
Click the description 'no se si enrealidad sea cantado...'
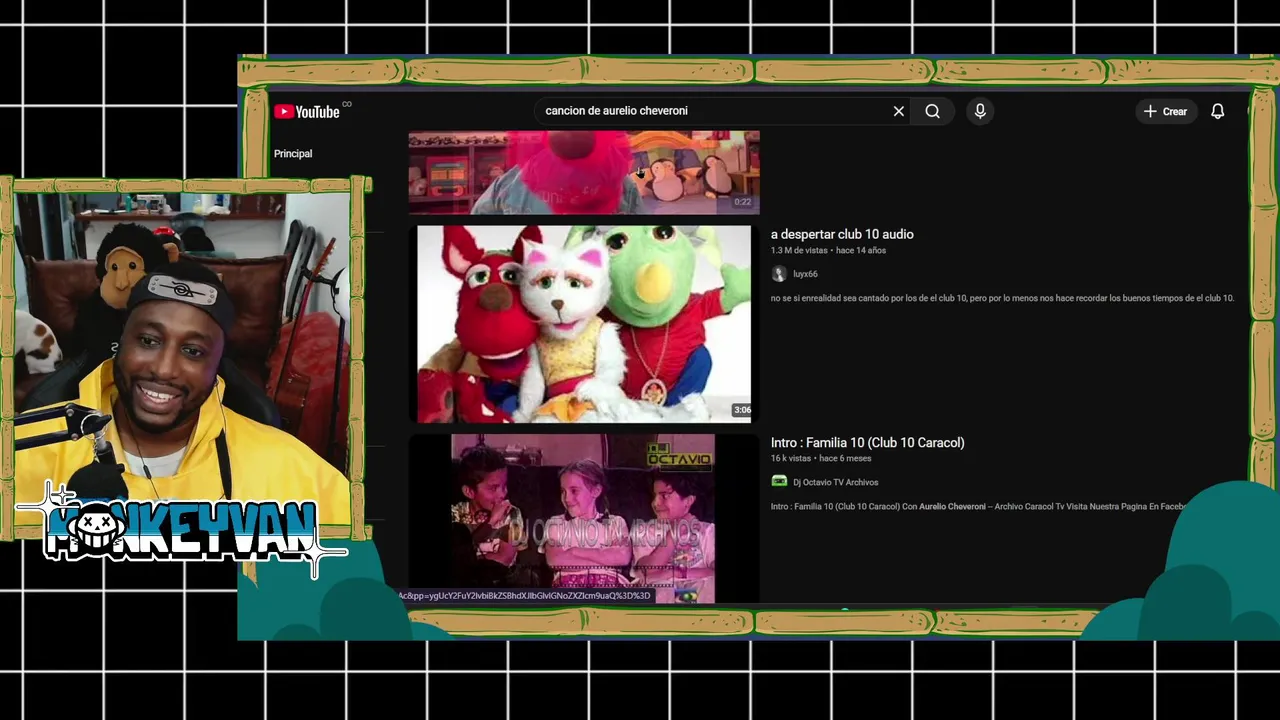(x=1002, y=298)
